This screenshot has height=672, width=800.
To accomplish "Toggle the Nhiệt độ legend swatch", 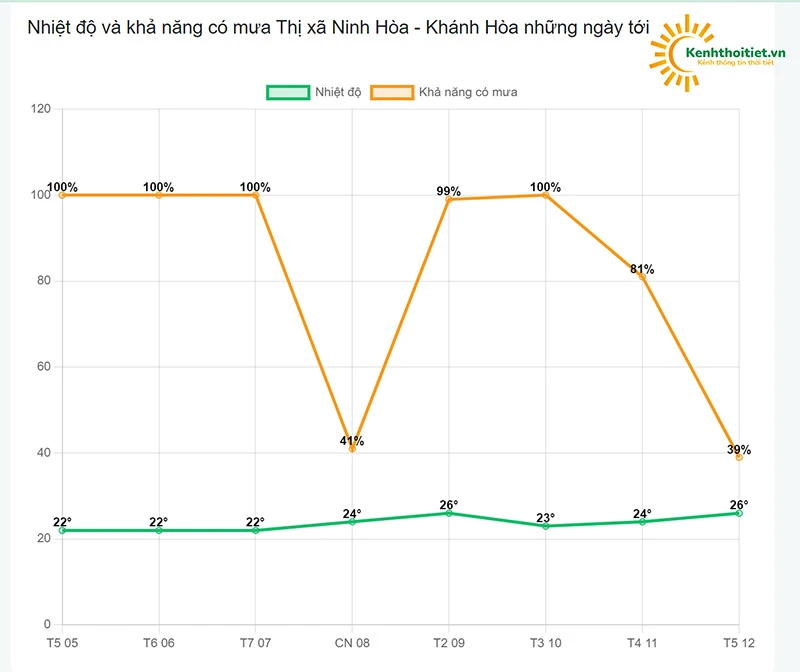I will point(288,92).
